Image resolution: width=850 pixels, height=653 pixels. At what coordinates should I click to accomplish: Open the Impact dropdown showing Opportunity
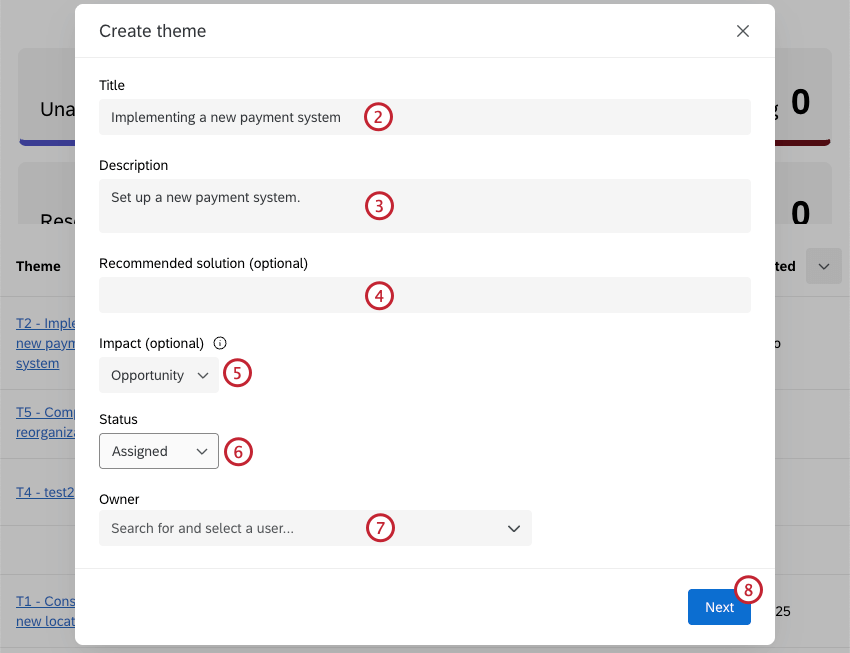158,373
